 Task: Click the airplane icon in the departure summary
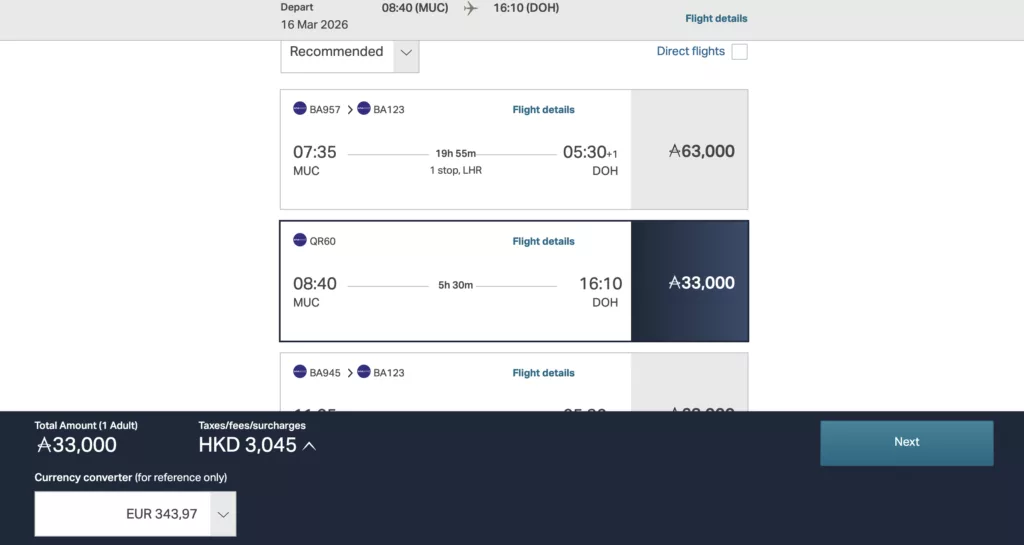pos(471,8)
